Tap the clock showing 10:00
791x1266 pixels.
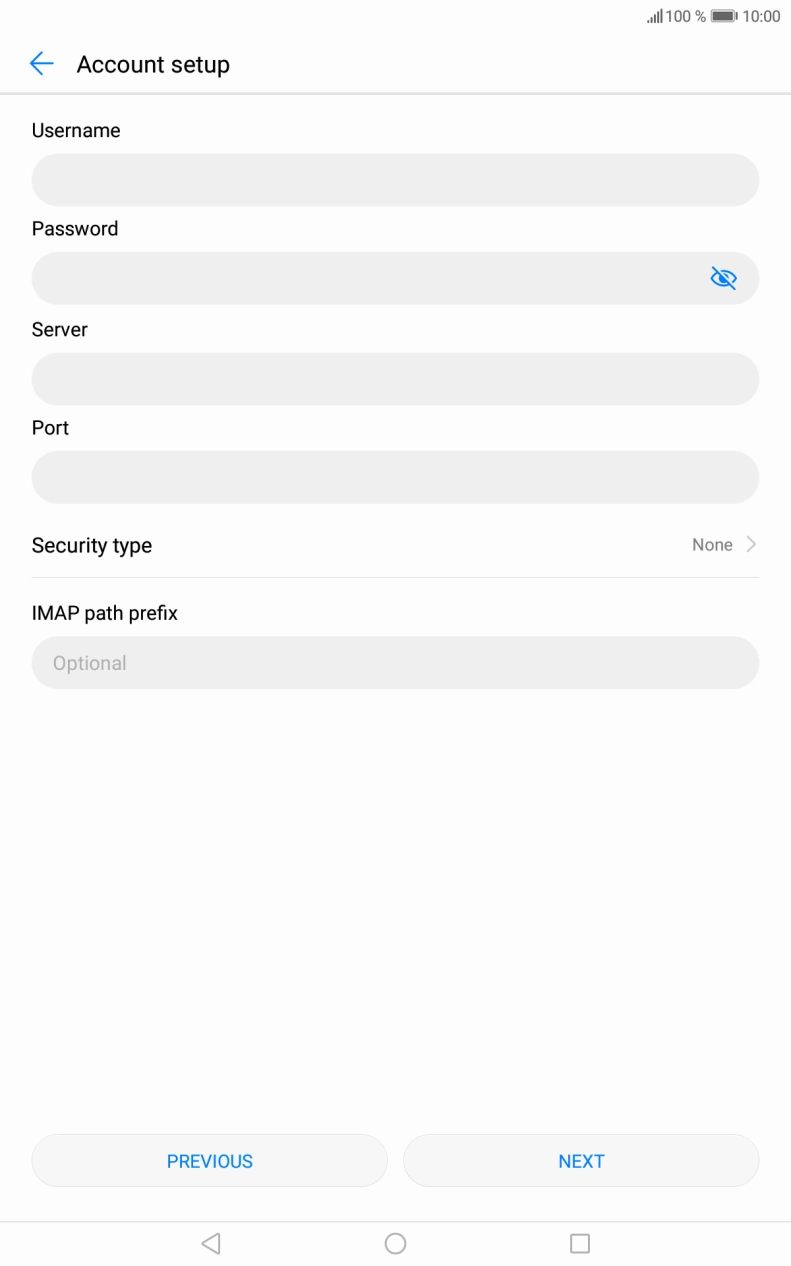[x=761, y=16]
